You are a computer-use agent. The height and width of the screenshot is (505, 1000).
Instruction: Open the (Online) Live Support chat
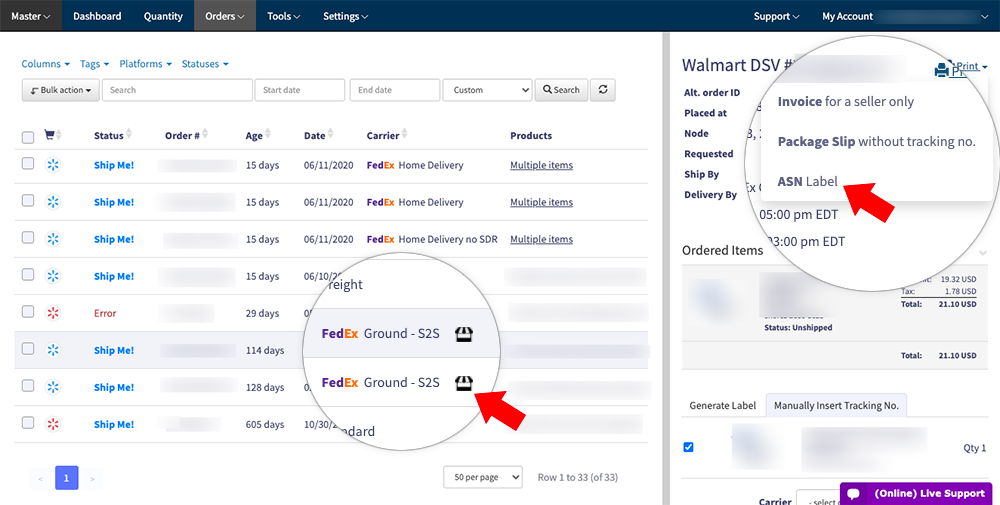(x=916, y=494)
